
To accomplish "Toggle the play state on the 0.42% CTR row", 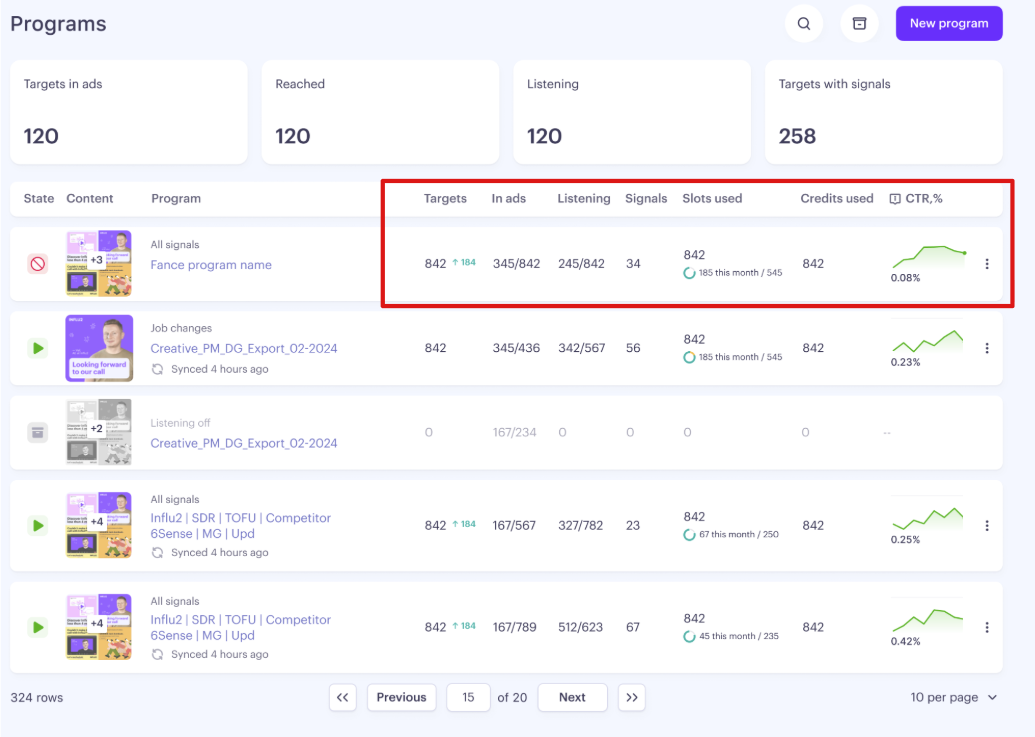I will click(38, 627).
